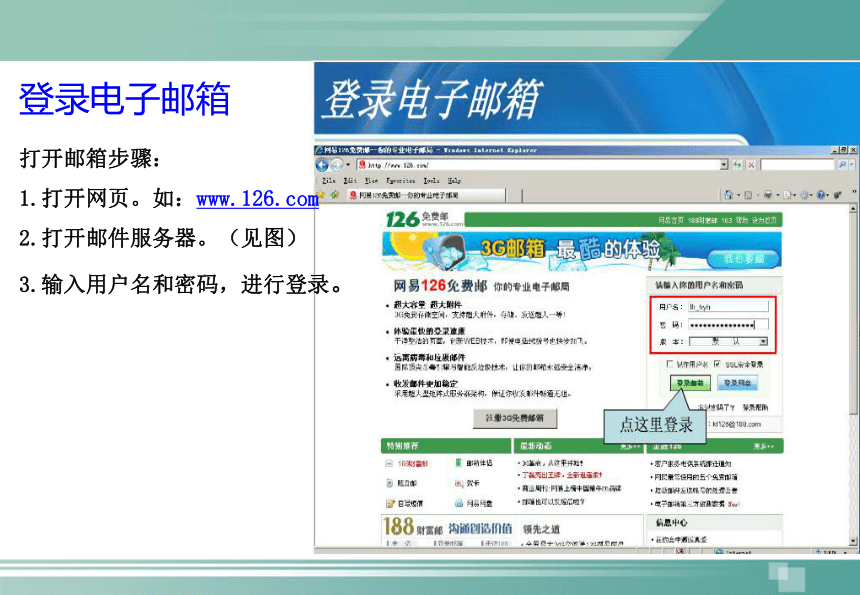This screenshot has height=595, width=860.
Task: Expand the Print icon dropdown arrow
Action: pyautogui.click(x=777, y=195)
